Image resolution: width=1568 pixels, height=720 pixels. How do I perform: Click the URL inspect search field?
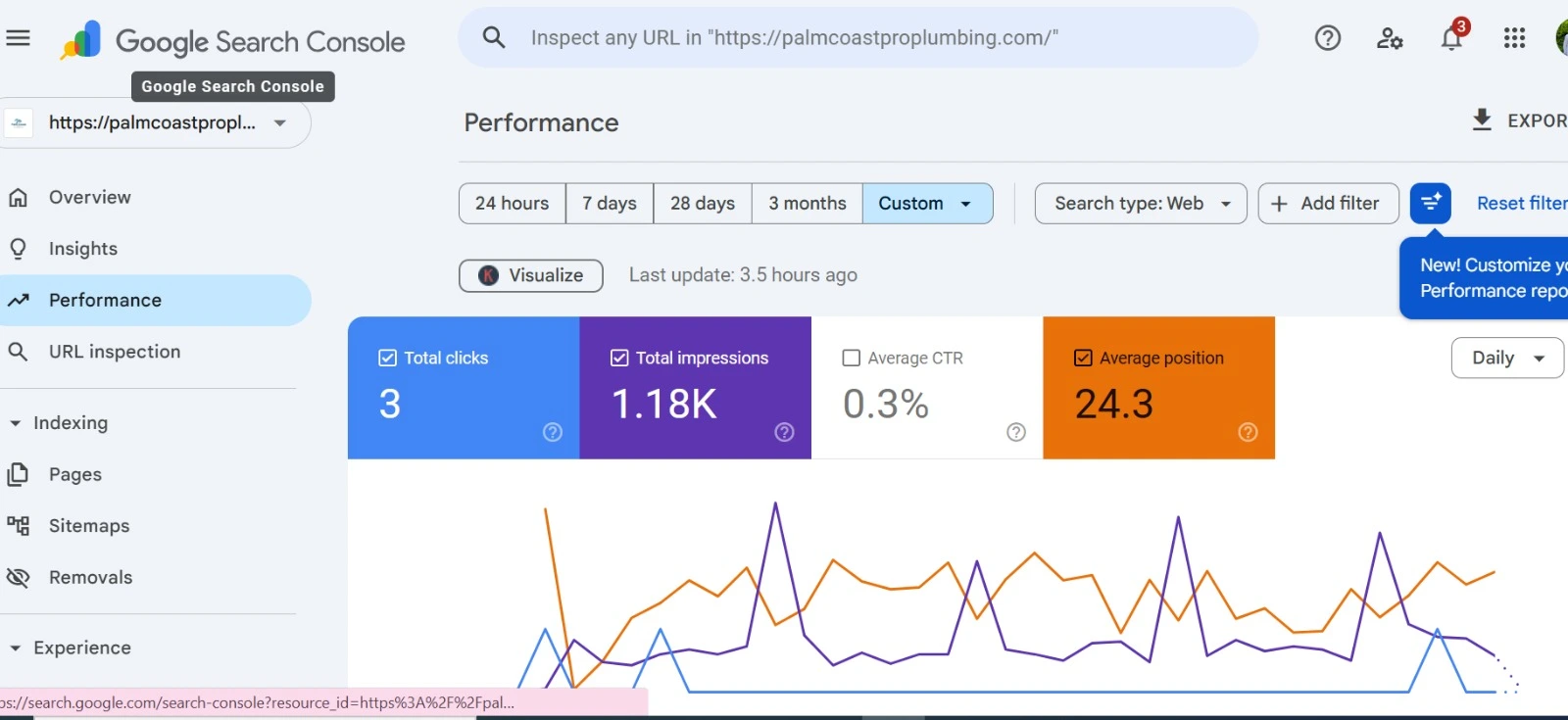858,37
